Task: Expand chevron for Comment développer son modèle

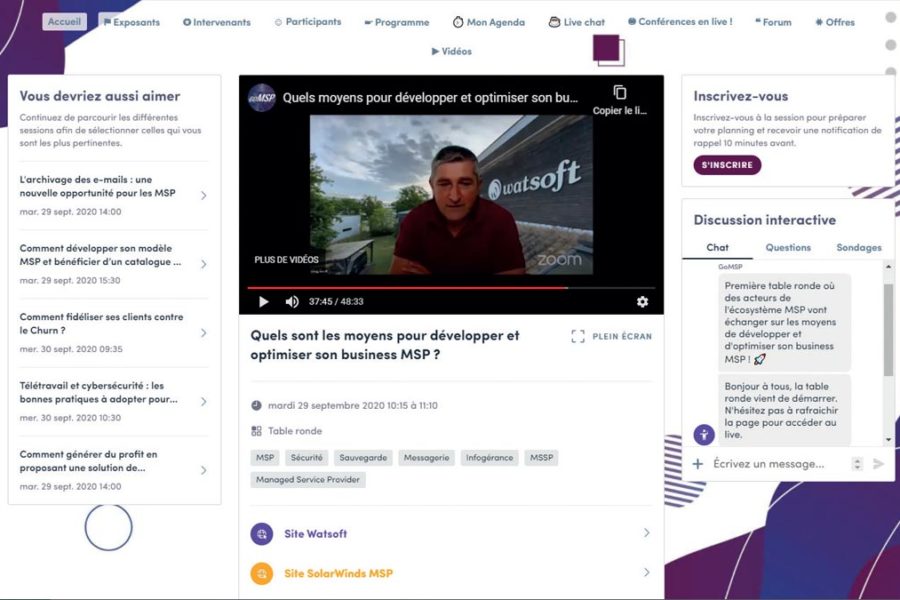Action: click(x=204, y=264)
